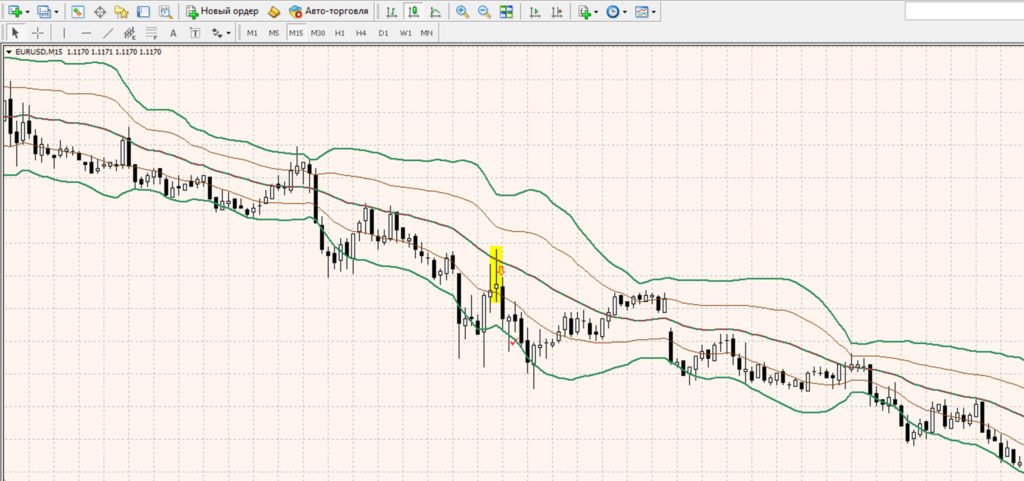Toggle Auto-trading (Авто-торговля) button
Viewport: 1024px width, 481px height.
click(x=329, y=12)
